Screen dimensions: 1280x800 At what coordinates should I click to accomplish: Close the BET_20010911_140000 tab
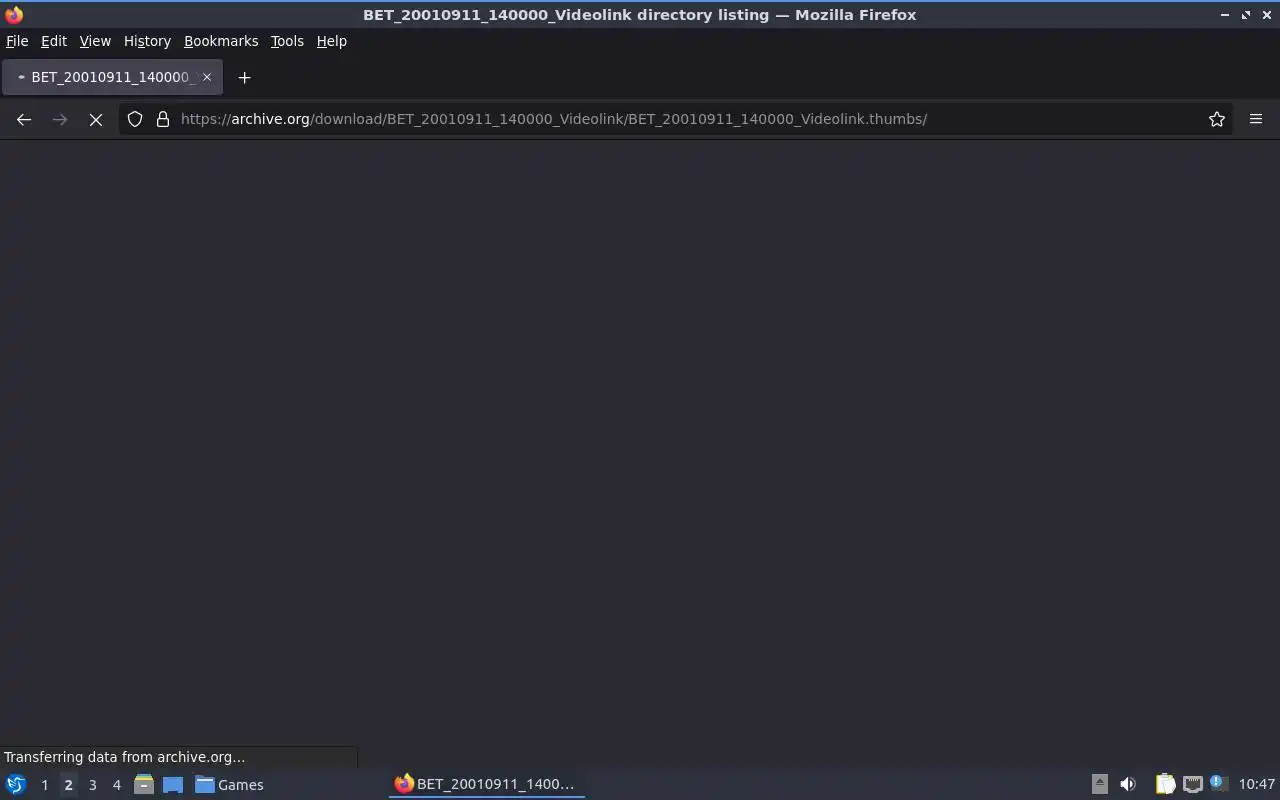pos(207,77)
